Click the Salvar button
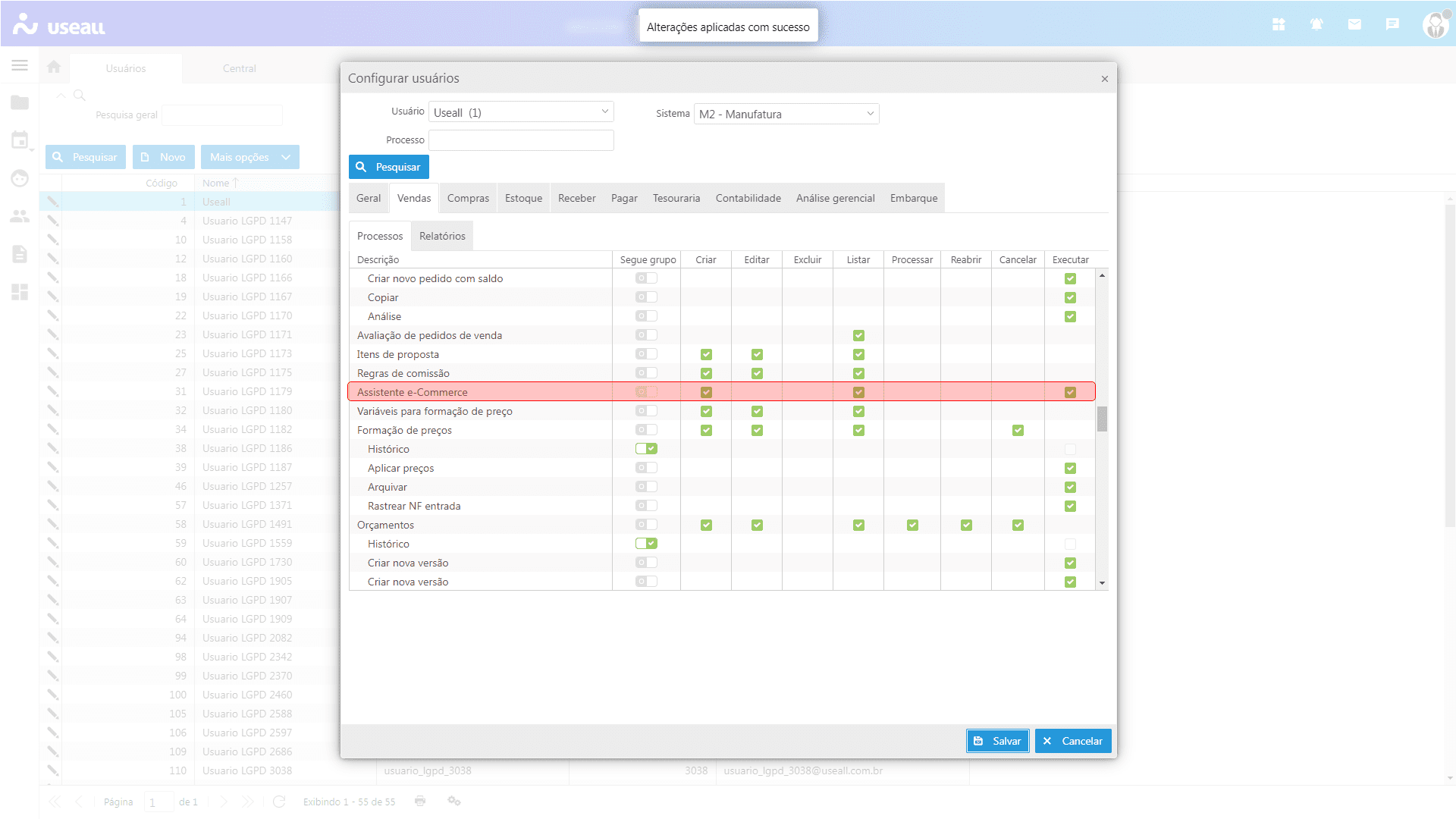 pos(997,742)
